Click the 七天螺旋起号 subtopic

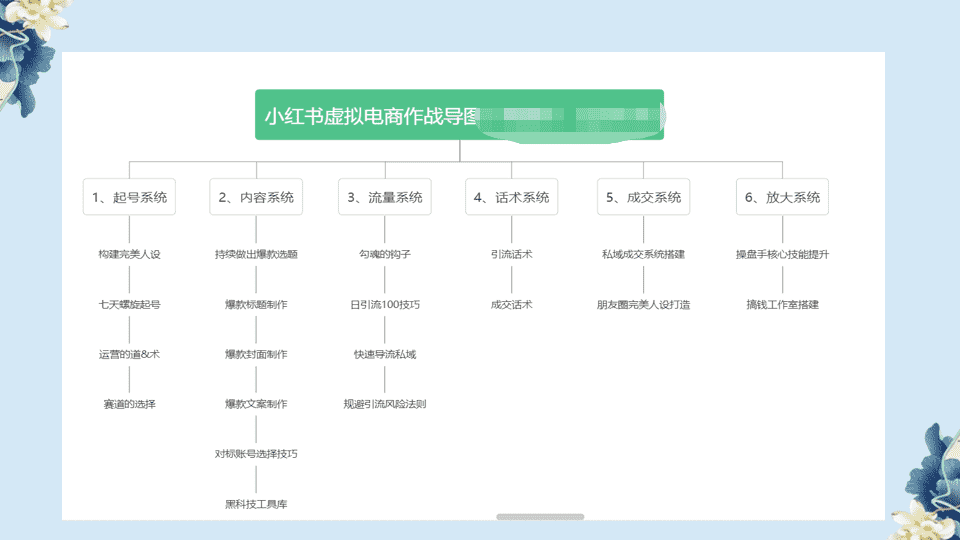coord(129,304)
